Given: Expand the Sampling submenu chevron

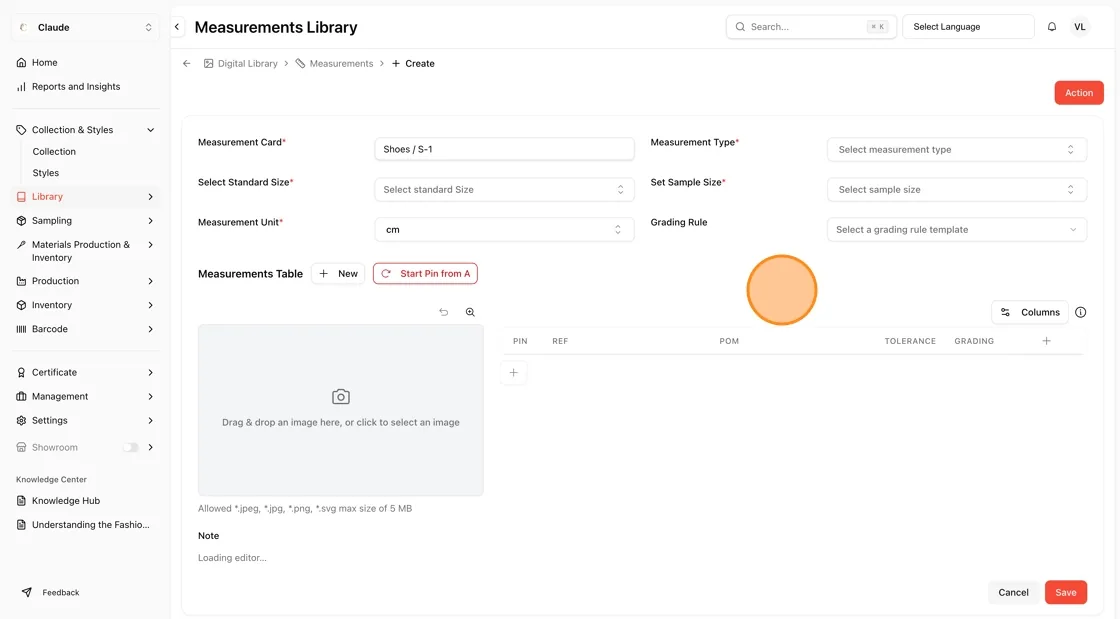Looking at the screenshot, I should [x=151, y=221].
